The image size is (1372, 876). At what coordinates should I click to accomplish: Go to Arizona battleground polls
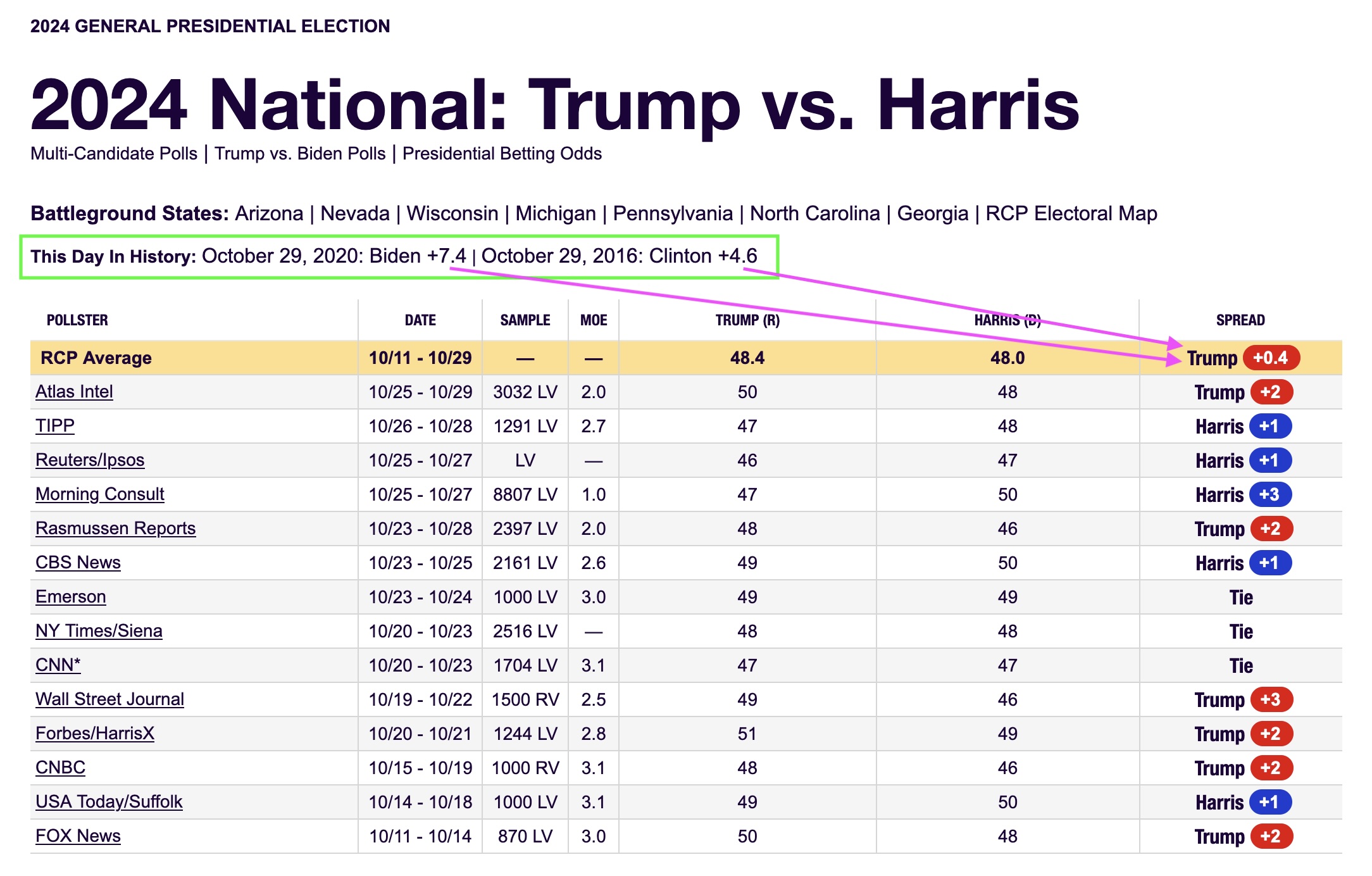tap(269, 213)
